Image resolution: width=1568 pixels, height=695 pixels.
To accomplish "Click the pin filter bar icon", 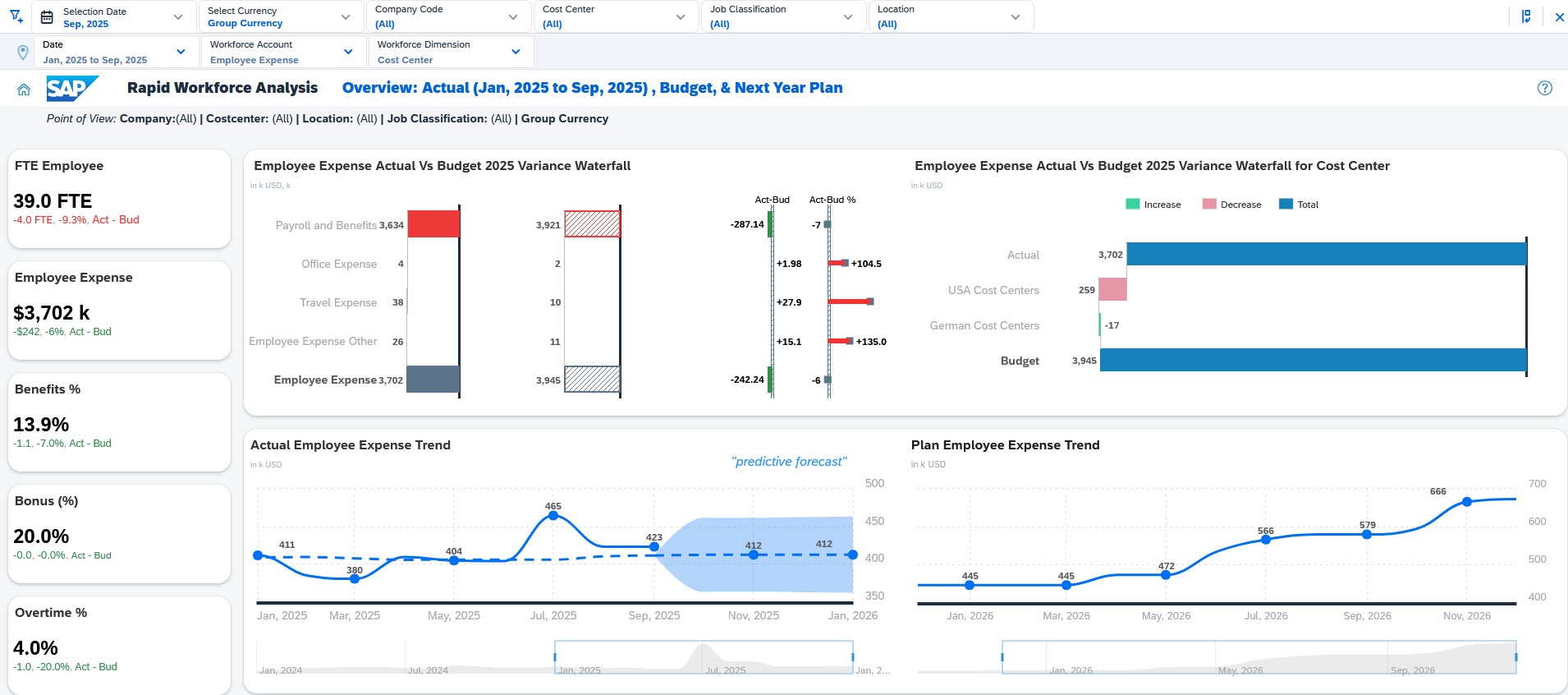I will pyautogui.click(x=1525, y=16).
